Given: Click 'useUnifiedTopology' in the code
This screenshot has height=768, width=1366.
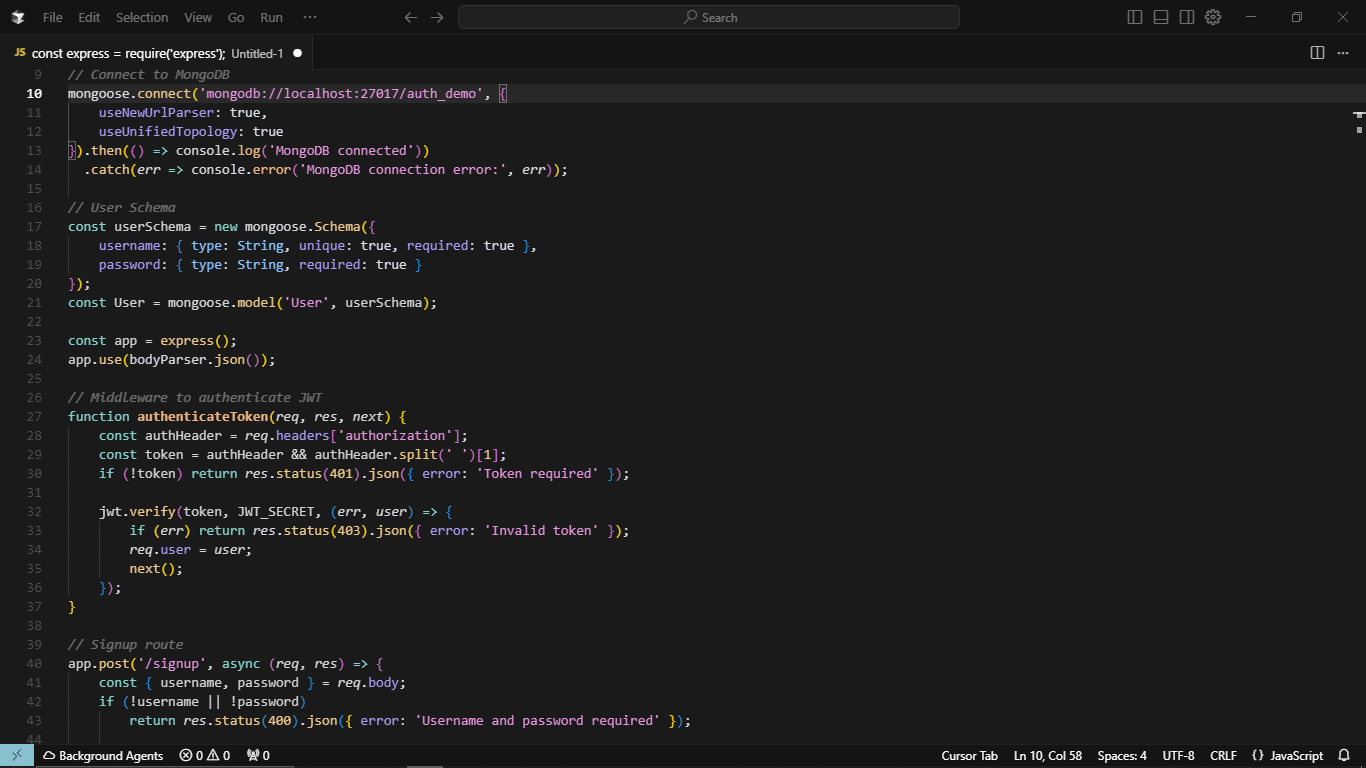Looking at the screenshot, I should (x=168, y=132).
